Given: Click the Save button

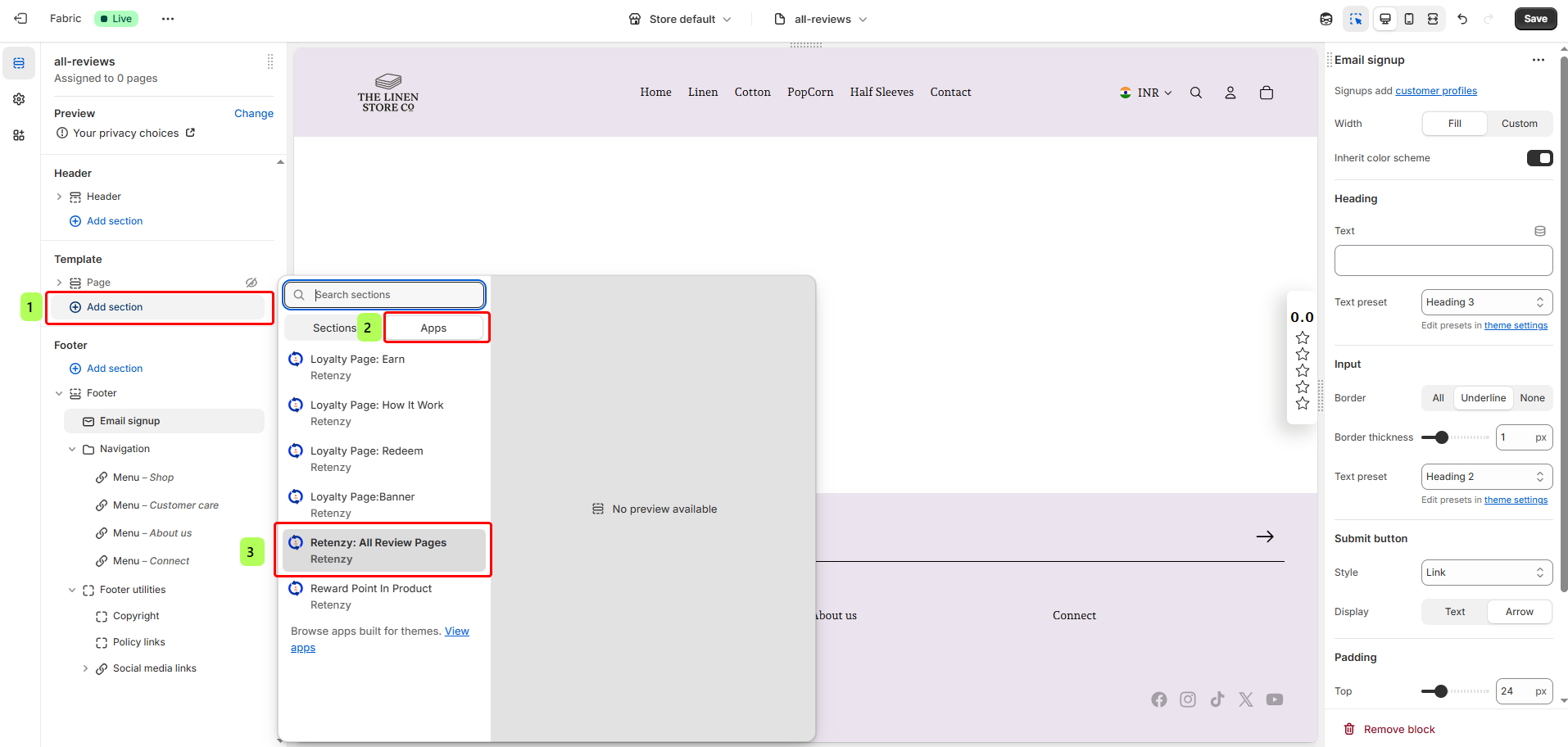Looking at the screenshot, I should point(1535,19).
